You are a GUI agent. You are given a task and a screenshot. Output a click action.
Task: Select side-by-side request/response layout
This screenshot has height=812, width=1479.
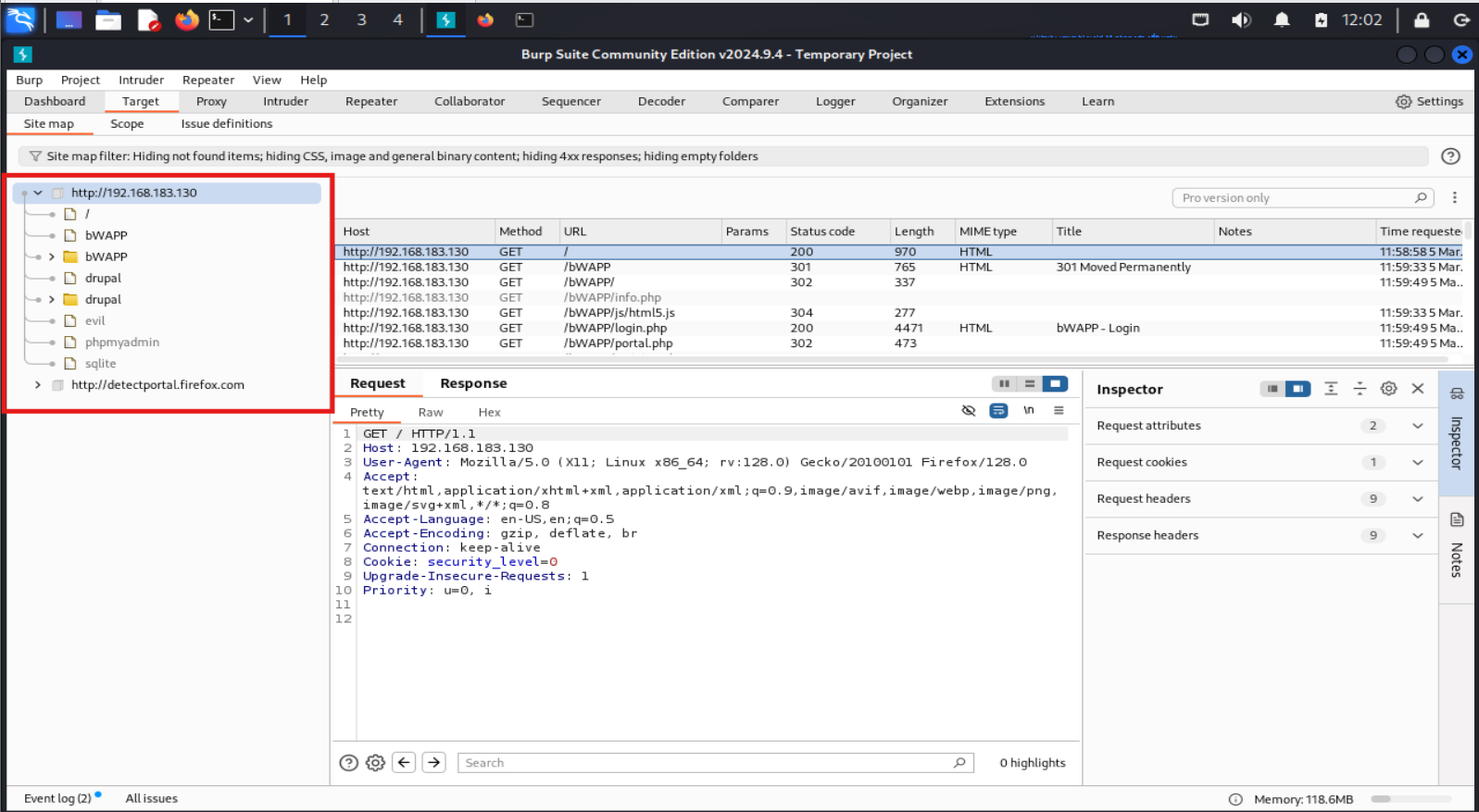[x=1004, y=383]
